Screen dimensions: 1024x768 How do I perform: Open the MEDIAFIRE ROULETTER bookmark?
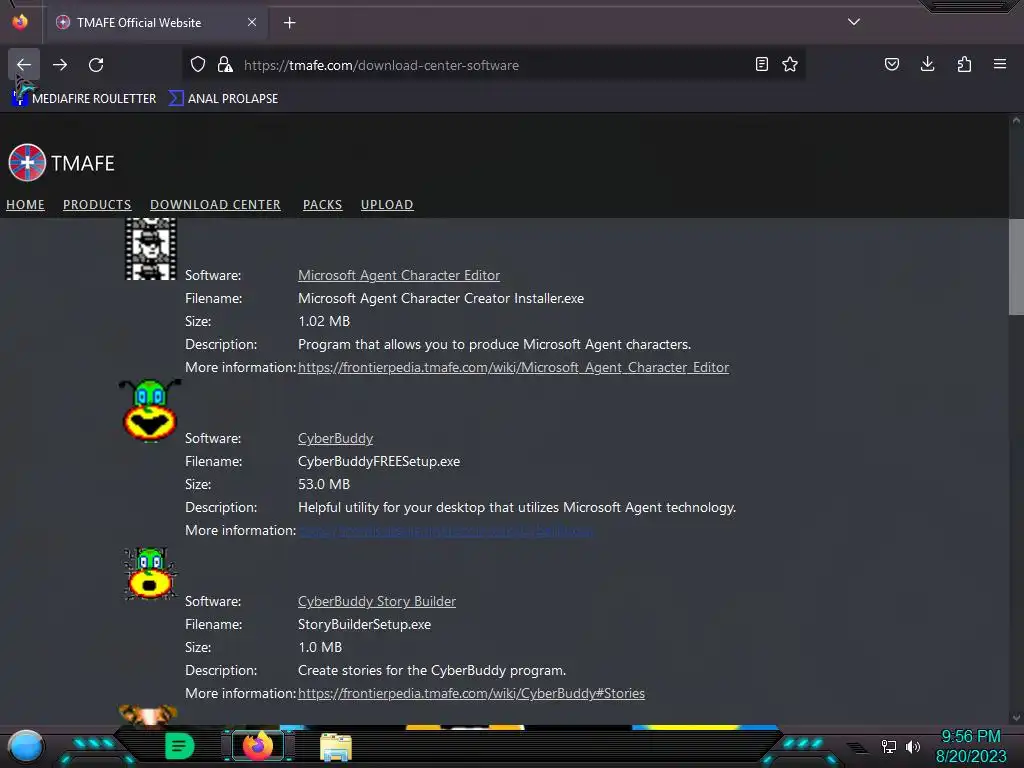(84, 99)
